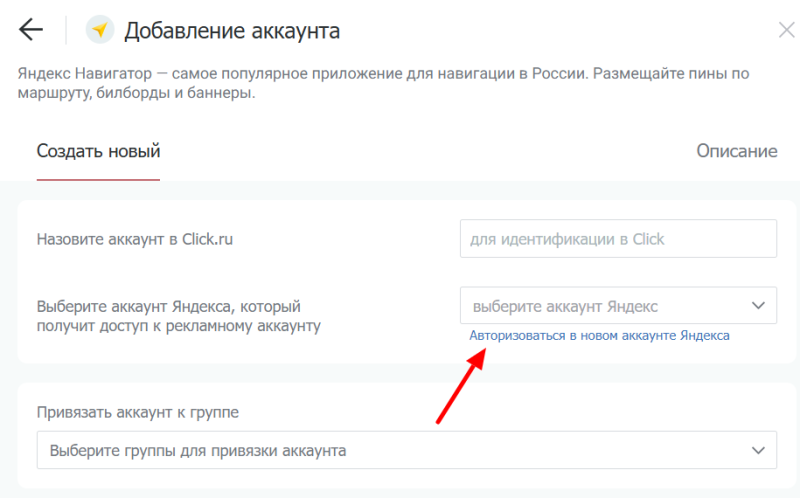Click the Выберите аккаунт Яндекса, который label
Screen dimensions: 800x498
click(179, 316)
